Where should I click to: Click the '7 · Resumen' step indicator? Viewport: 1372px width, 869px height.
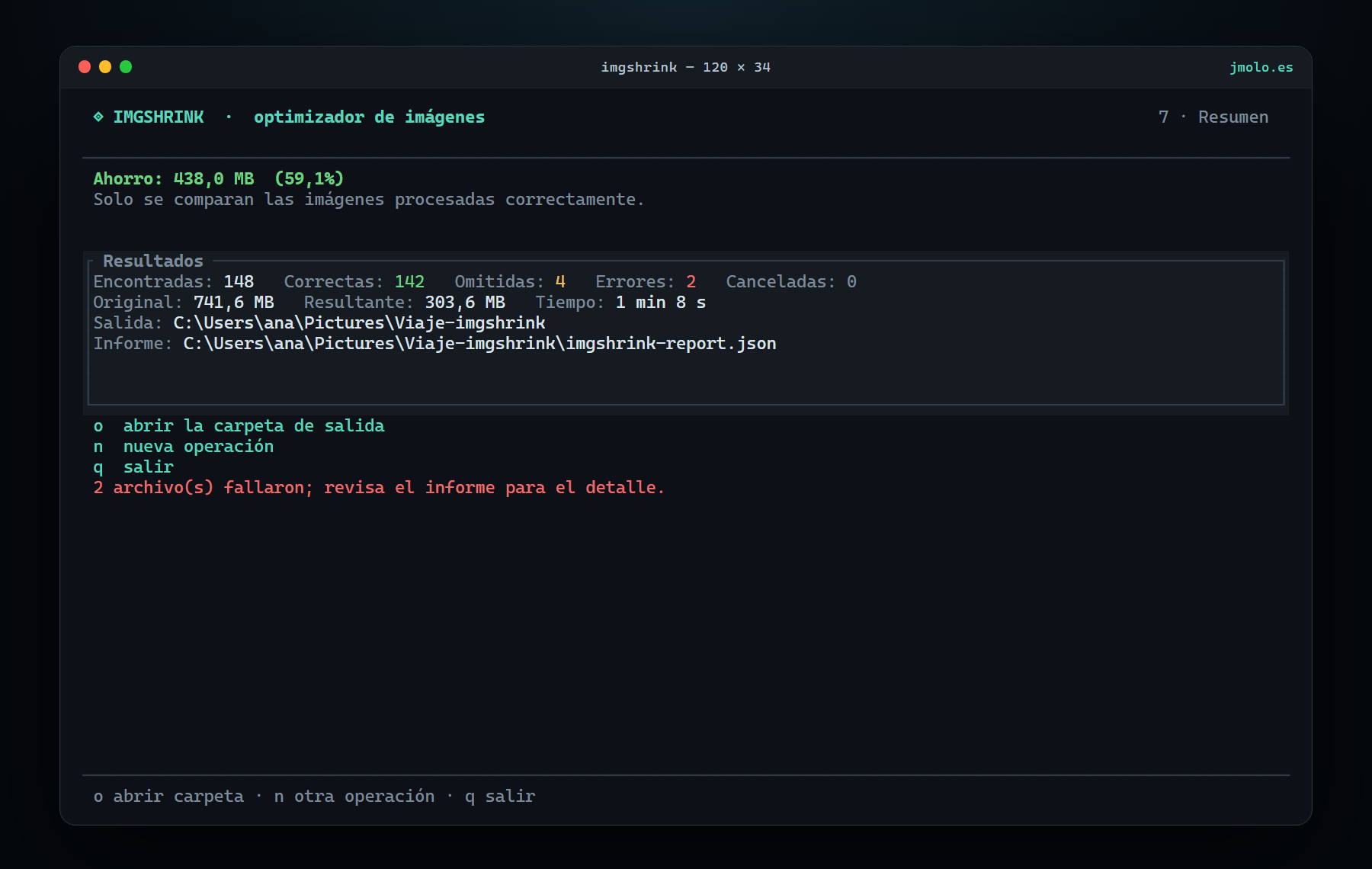pyautogui.click(x=1213, y=117)
